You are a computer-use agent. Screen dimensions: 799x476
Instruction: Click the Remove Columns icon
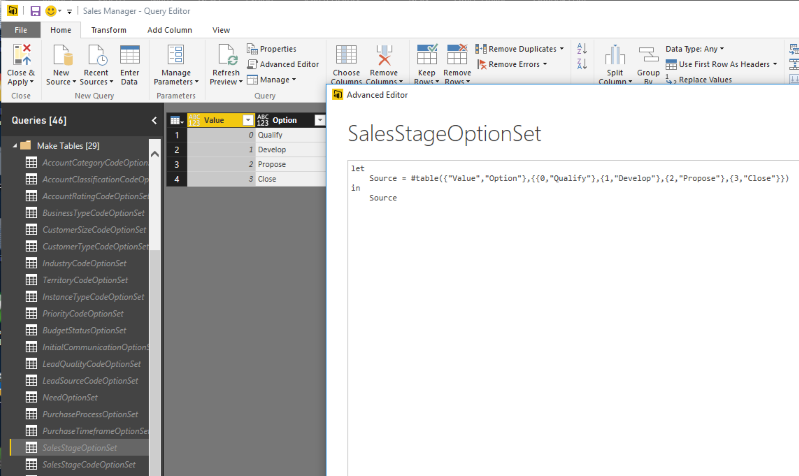(384, 55)
